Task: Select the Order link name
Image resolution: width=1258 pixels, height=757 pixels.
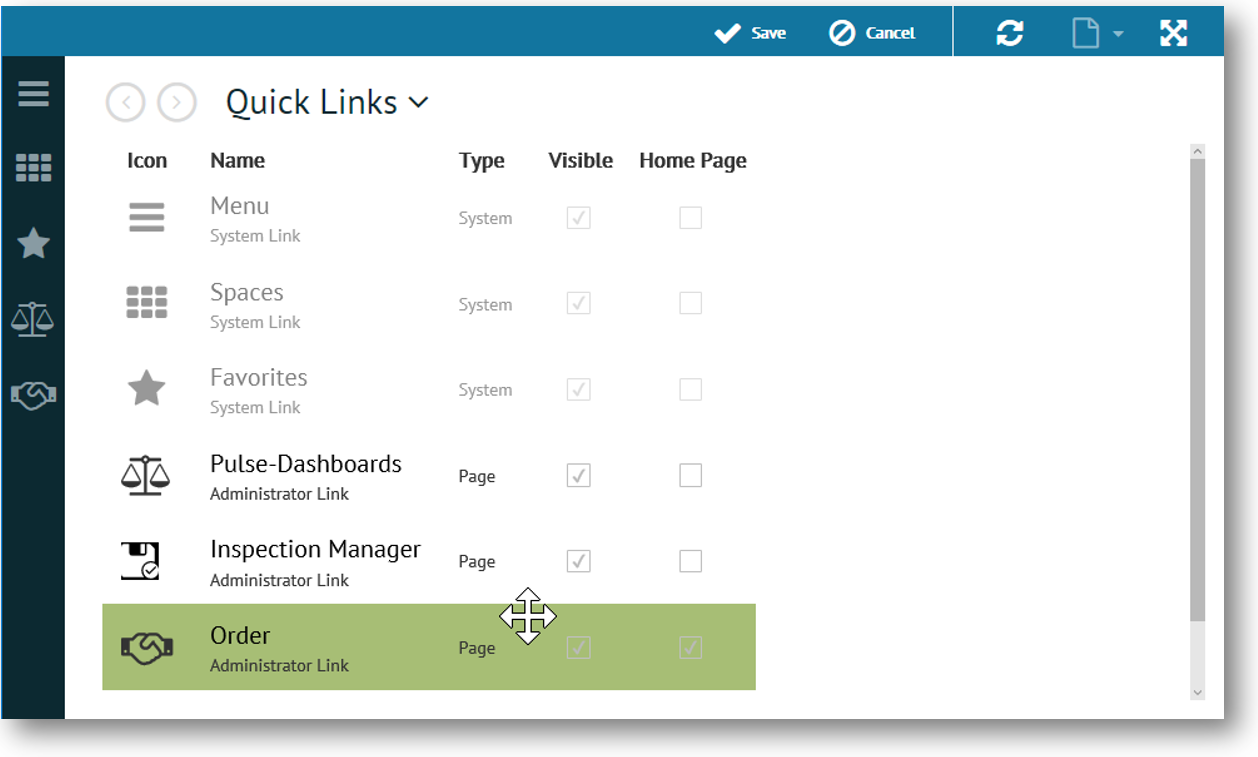Action: (240, 635)
